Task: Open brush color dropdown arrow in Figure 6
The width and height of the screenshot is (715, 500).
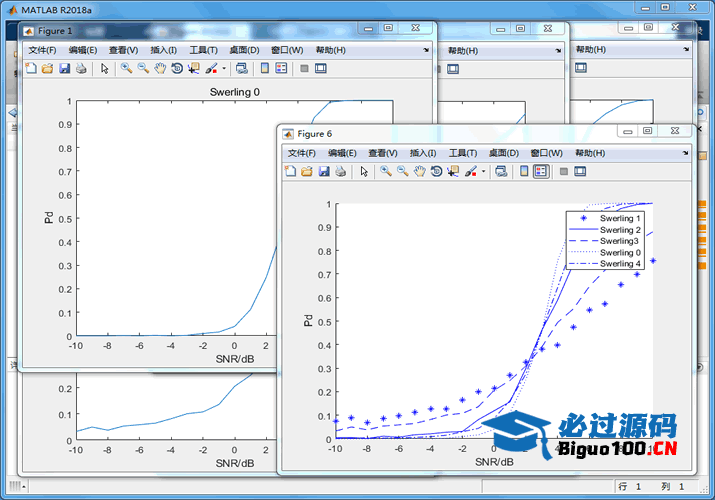Action: (483, 171)
